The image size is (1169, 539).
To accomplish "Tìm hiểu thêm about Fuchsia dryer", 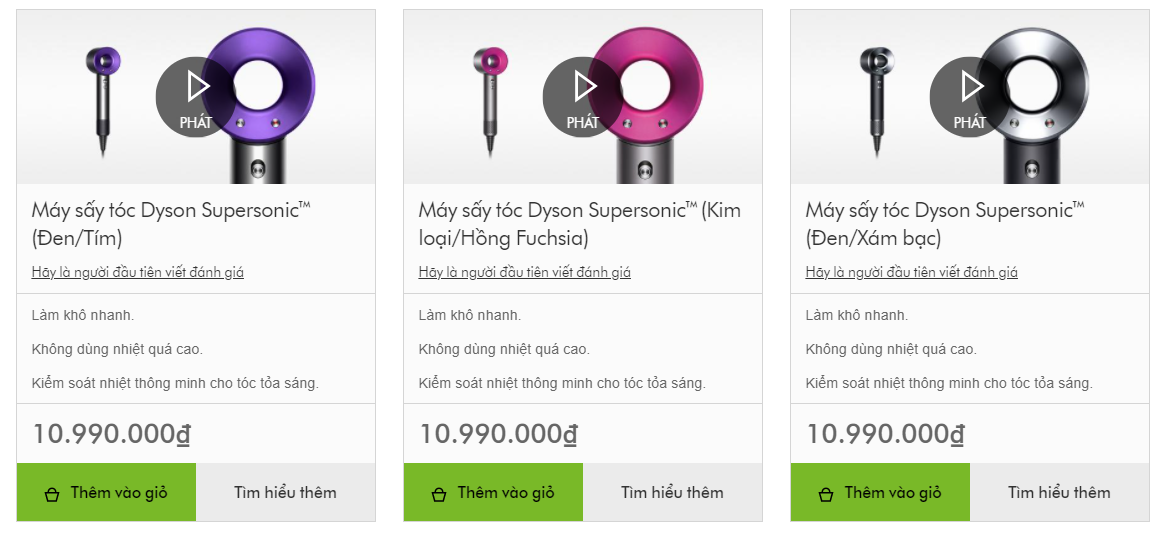I will [672, 492].
